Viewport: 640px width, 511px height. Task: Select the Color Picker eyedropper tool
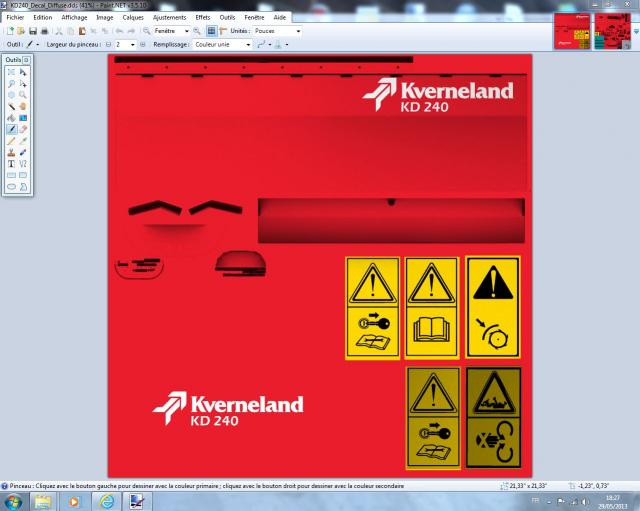(23, 141)
